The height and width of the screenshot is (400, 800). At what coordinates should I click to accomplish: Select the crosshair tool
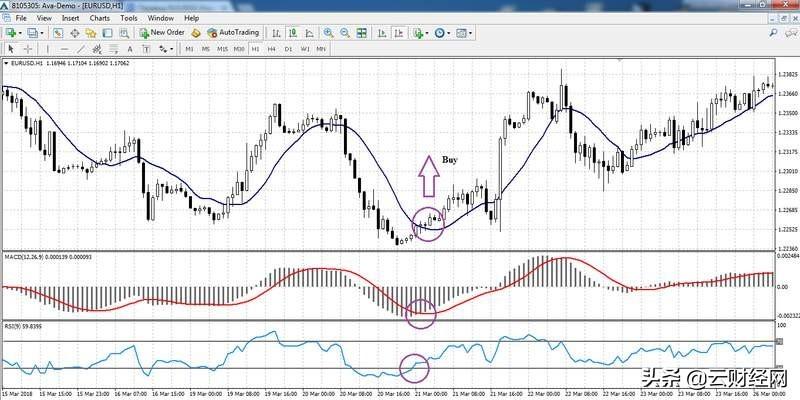(x=29, y=48)
